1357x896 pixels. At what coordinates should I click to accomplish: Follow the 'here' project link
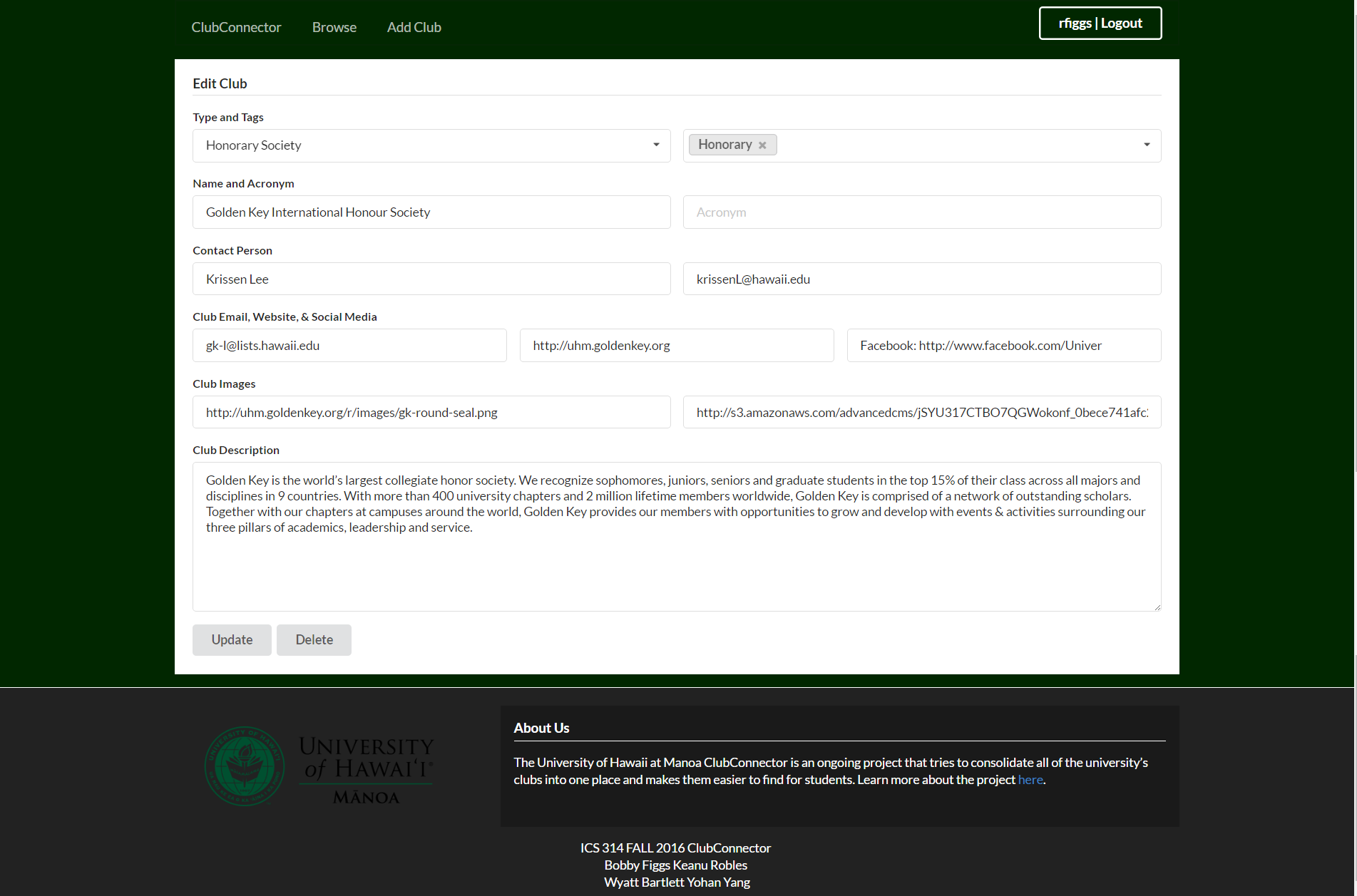(x=1030, y=780)
